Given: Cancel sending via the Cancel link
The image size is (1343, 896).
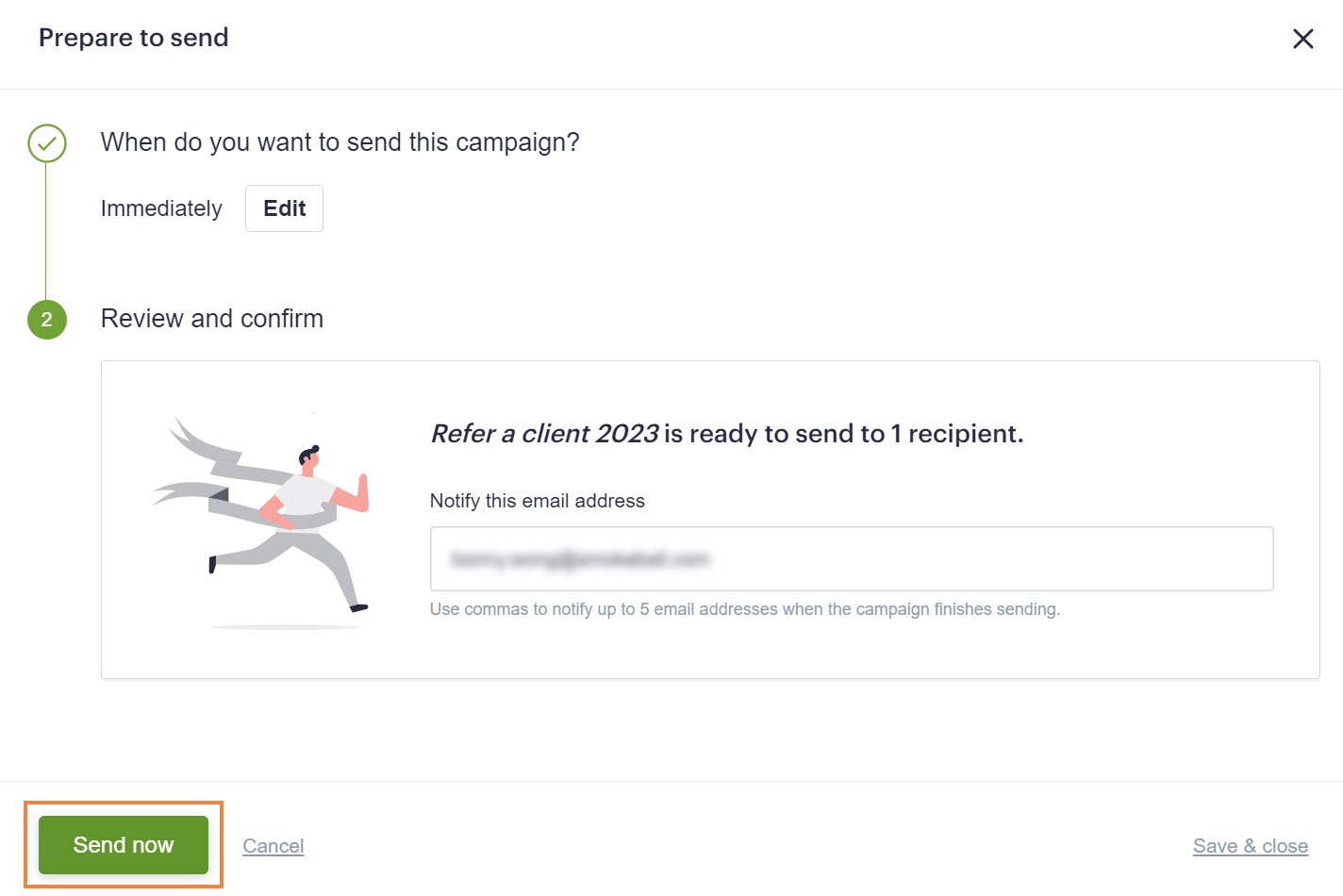Looking at the screenshot, I should coord(274,846).
